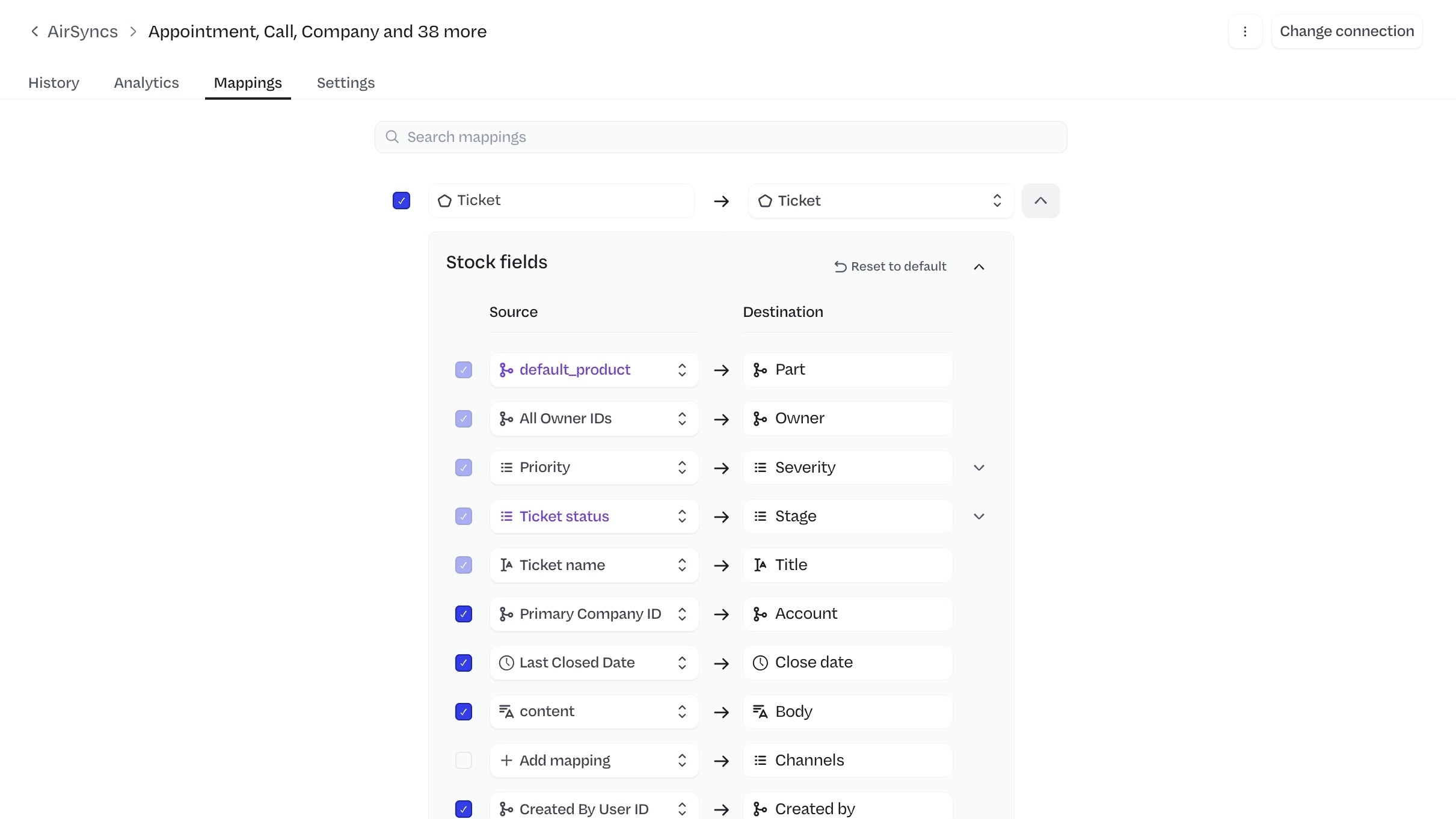
Task: Select the Mappings tab
Action: pos(248,82)
